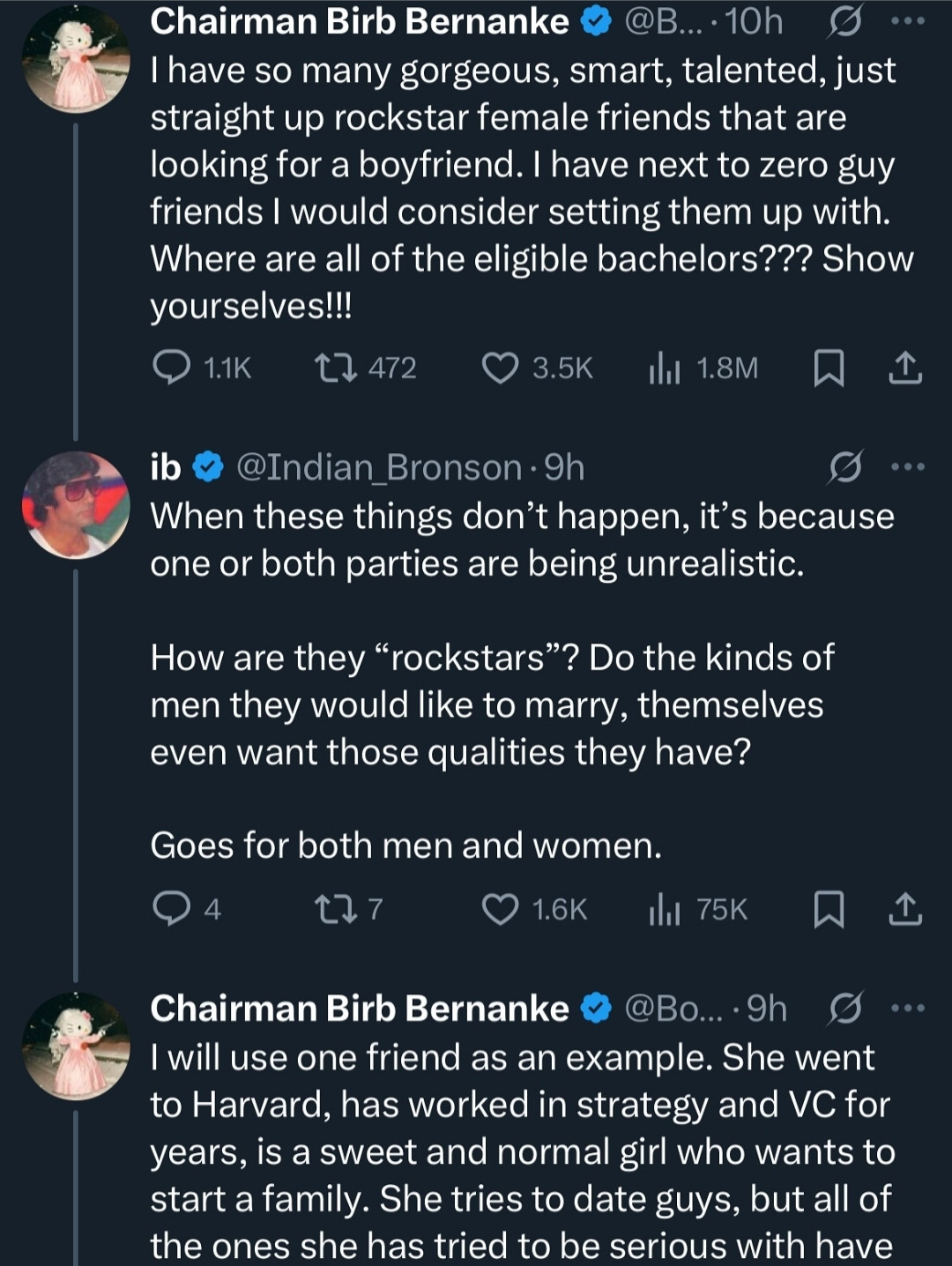
Task: Open the @Indian_Bronson profile handle
Action: click(379, 467)
